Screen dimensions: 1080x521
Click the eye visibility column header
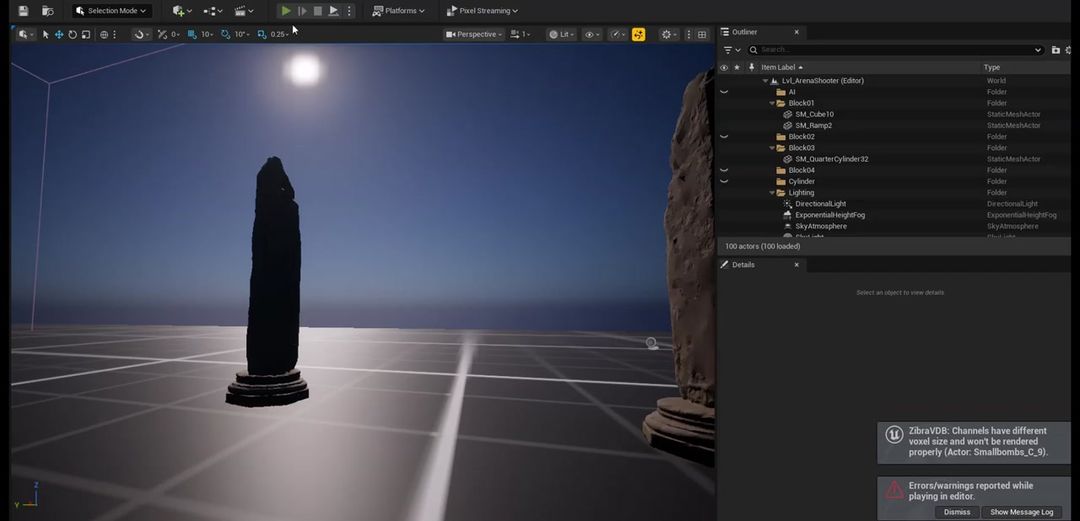(x=724, y=68)
